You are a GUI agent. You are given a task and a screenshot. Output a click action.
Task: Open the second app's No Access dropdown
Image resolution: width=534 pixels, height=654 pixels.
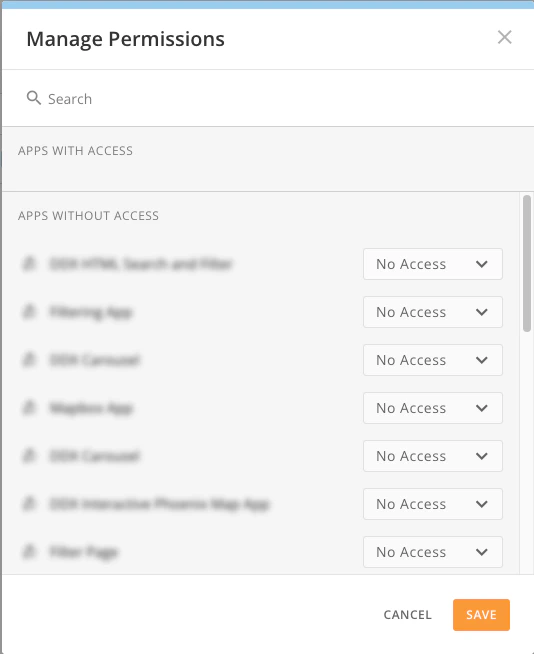[x=433, y=312]
